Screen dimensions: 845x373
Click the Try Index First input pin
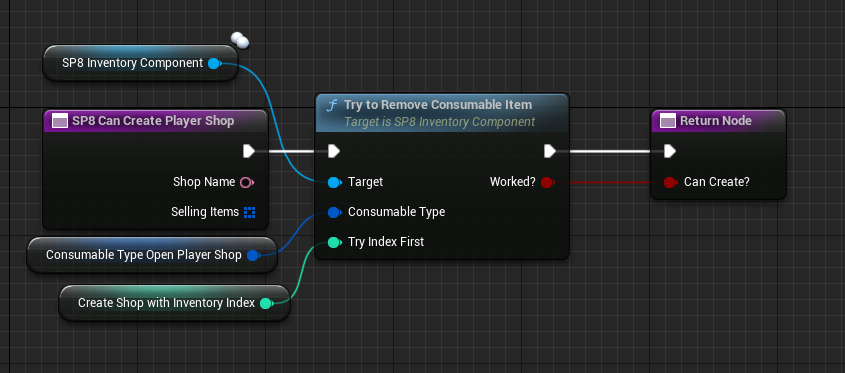click(x=334, y=243)
